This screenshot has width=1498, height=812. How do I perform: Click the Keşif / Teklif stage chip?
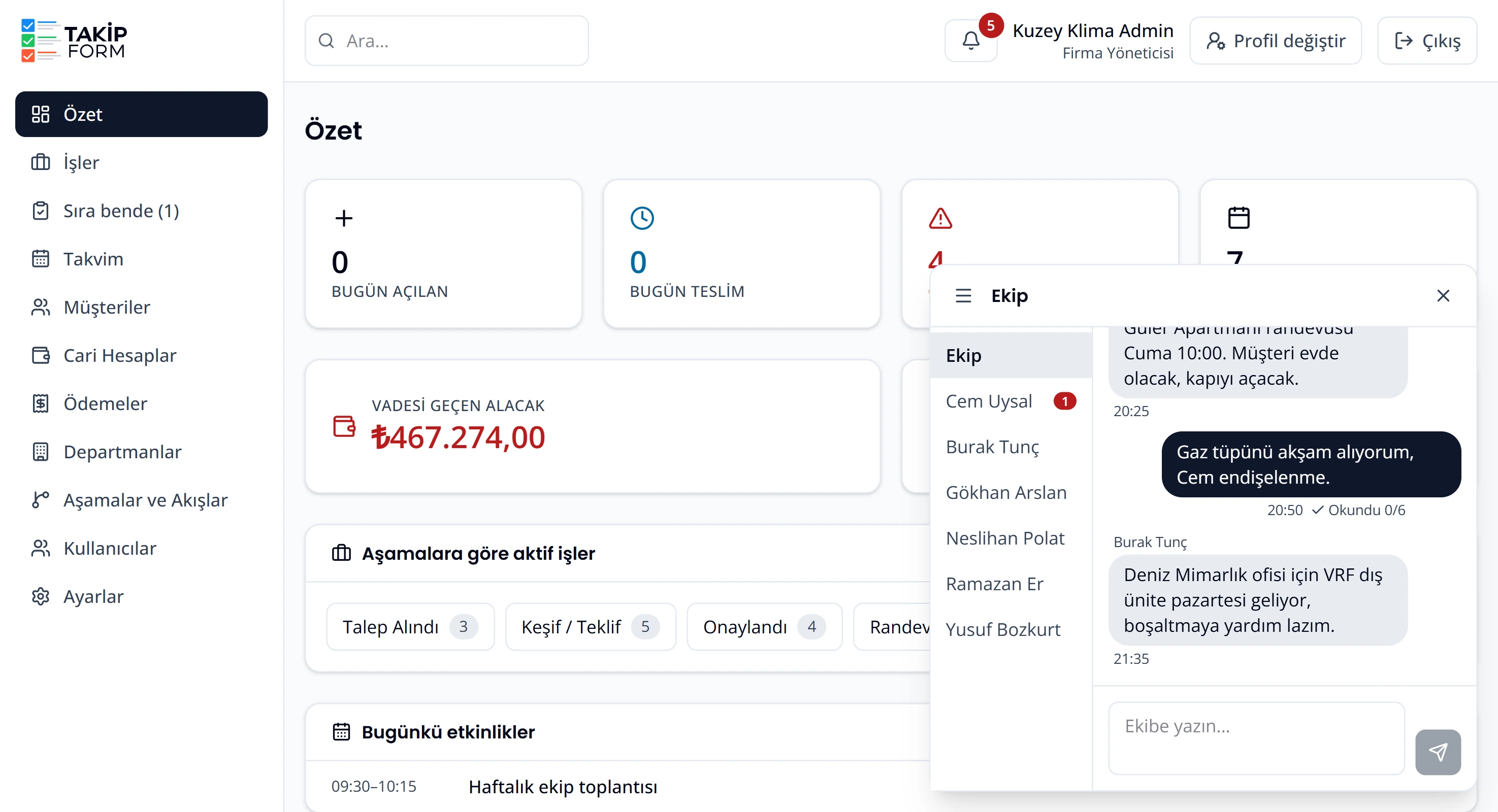[x=590, y=627]
